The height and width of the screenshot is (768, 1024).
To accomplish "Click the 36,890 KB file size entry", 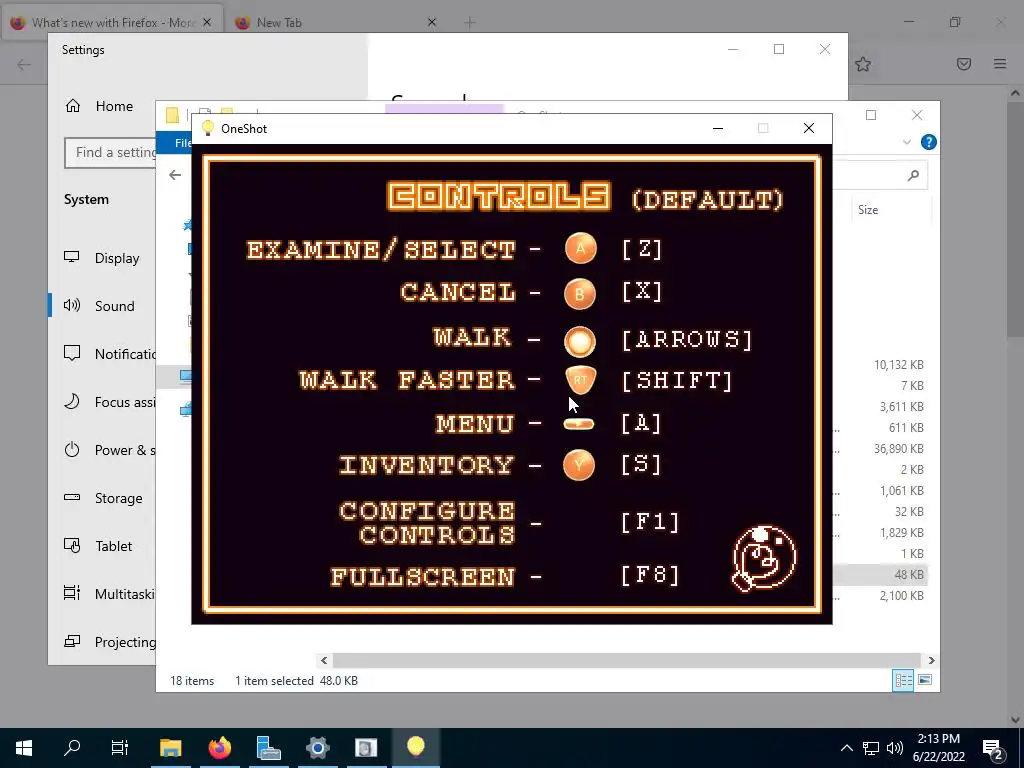I will (899, 449).
